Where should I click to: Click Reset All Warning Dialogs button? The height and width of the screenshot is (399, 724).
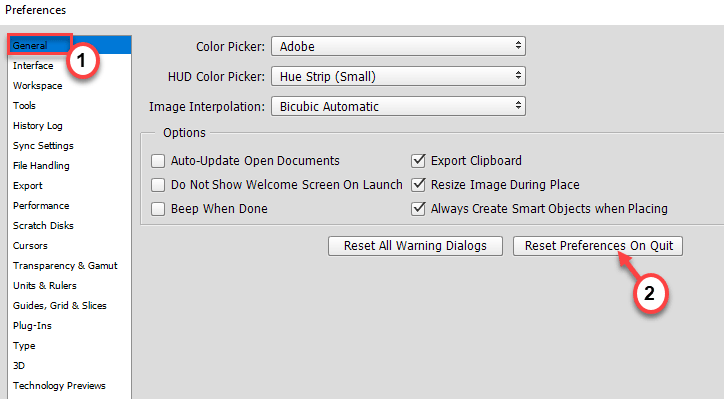(415, 246)
